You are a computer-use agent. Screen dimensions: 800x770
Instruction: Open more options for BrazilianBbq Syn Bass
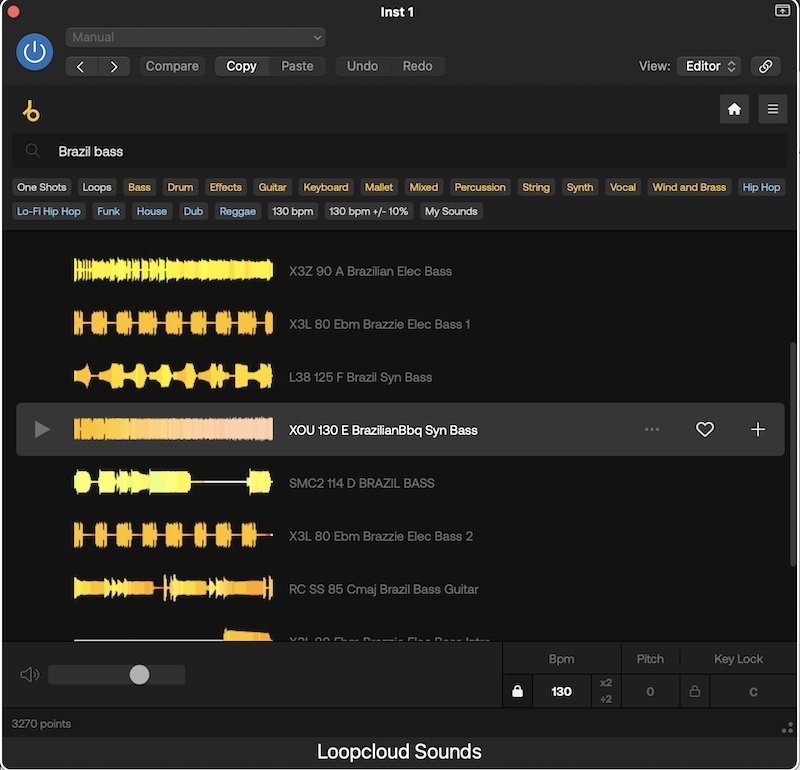[x=652, y=429]
